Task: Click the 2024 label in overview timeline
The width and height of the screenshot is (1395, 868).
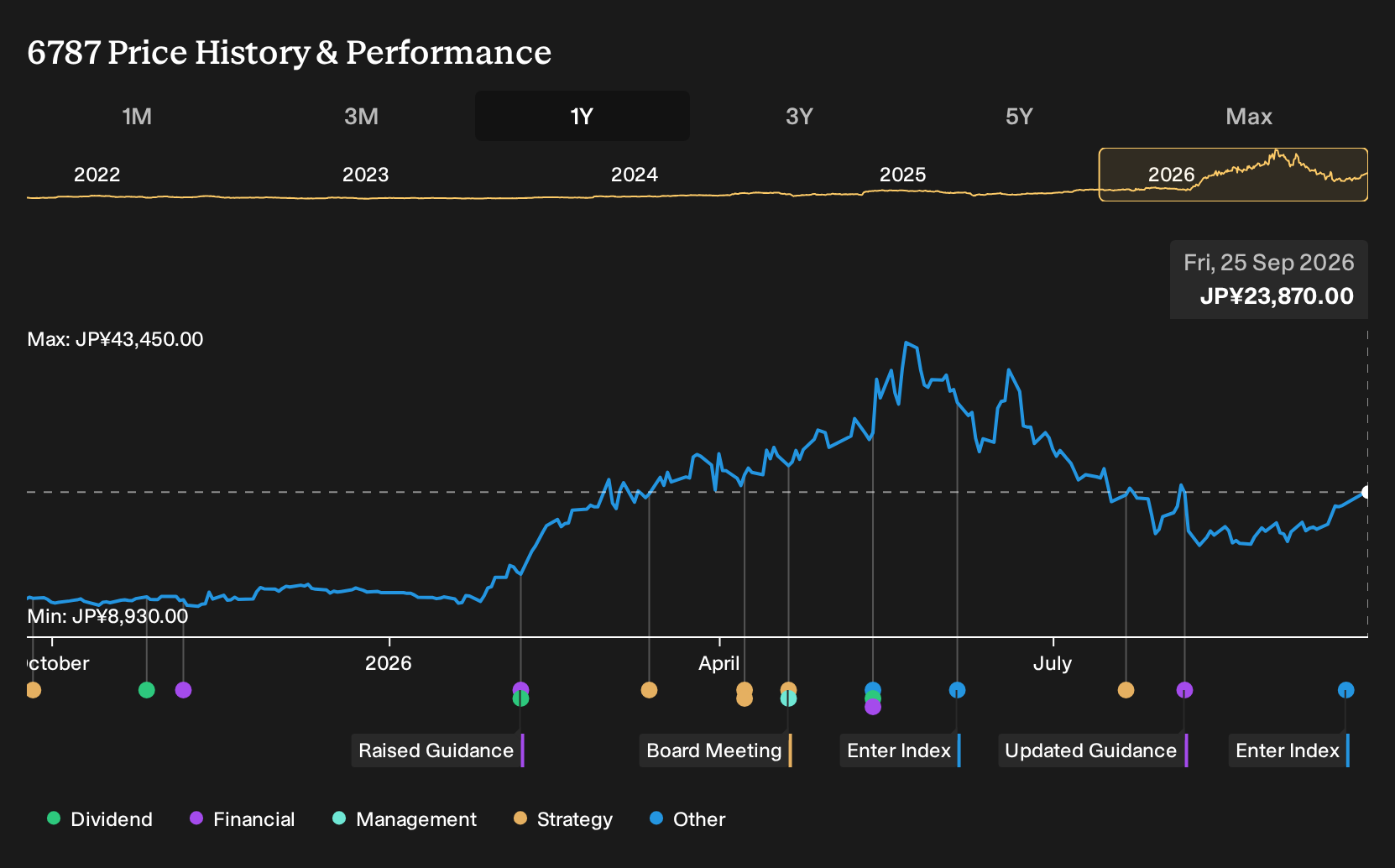Action: [x=635, y=175]
